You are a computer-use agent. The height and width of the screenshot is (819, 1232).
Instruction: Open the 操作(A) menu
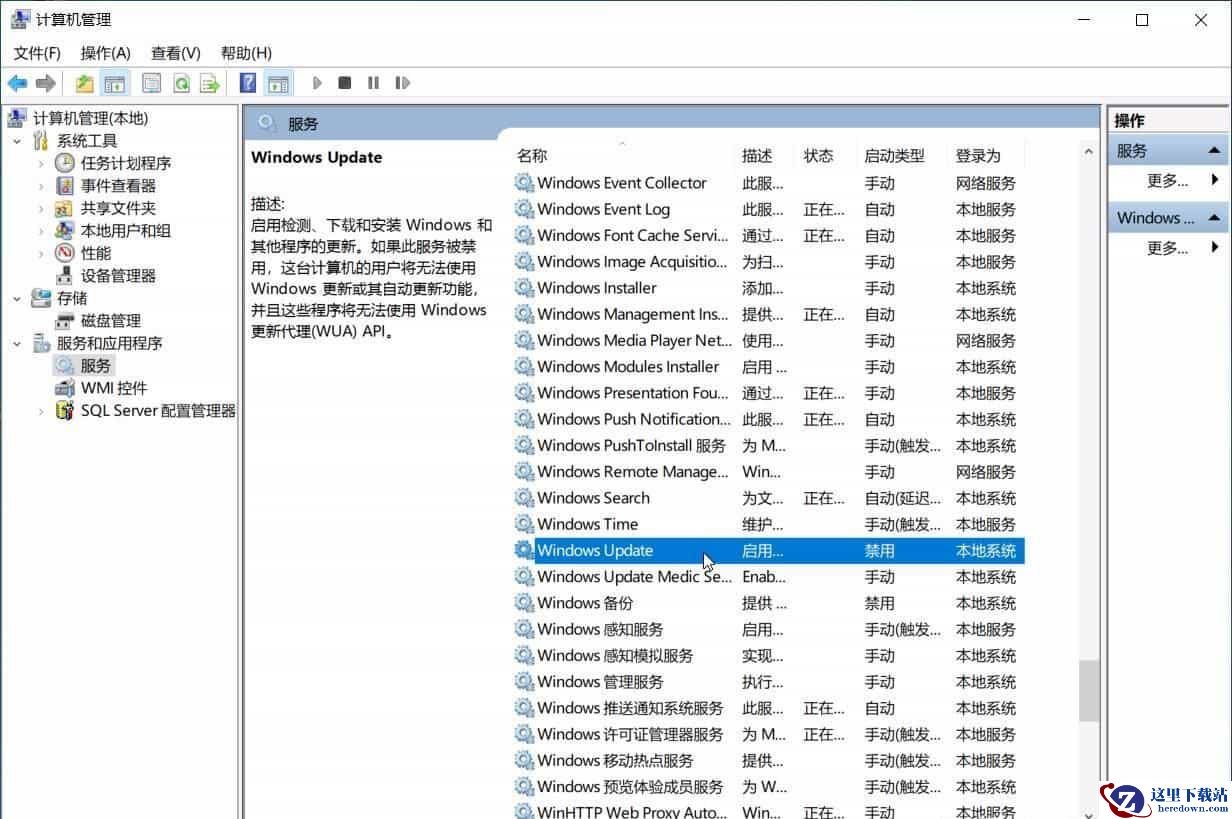pos(106,53)
